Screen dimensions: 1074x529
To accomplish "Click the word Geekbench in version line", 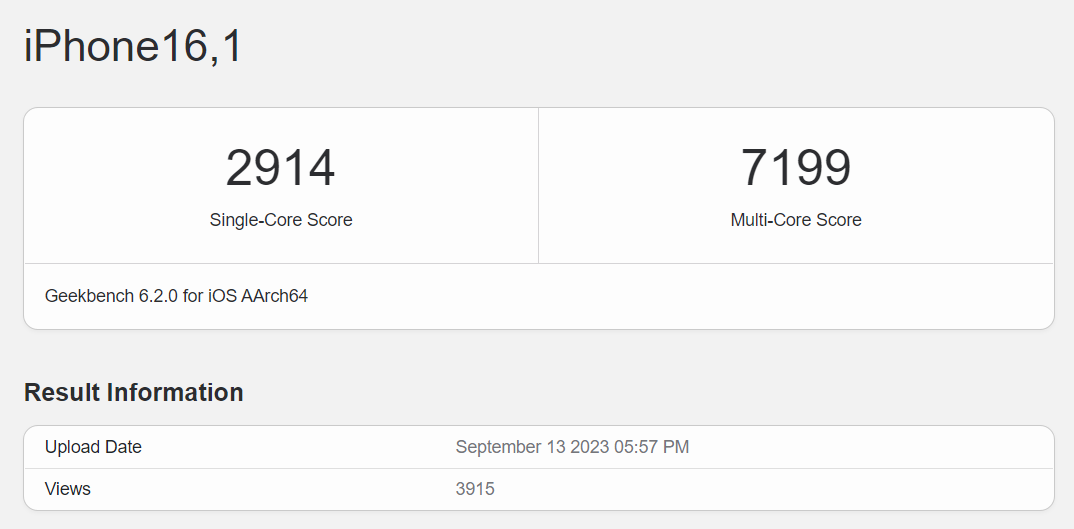I will [89, 296].
